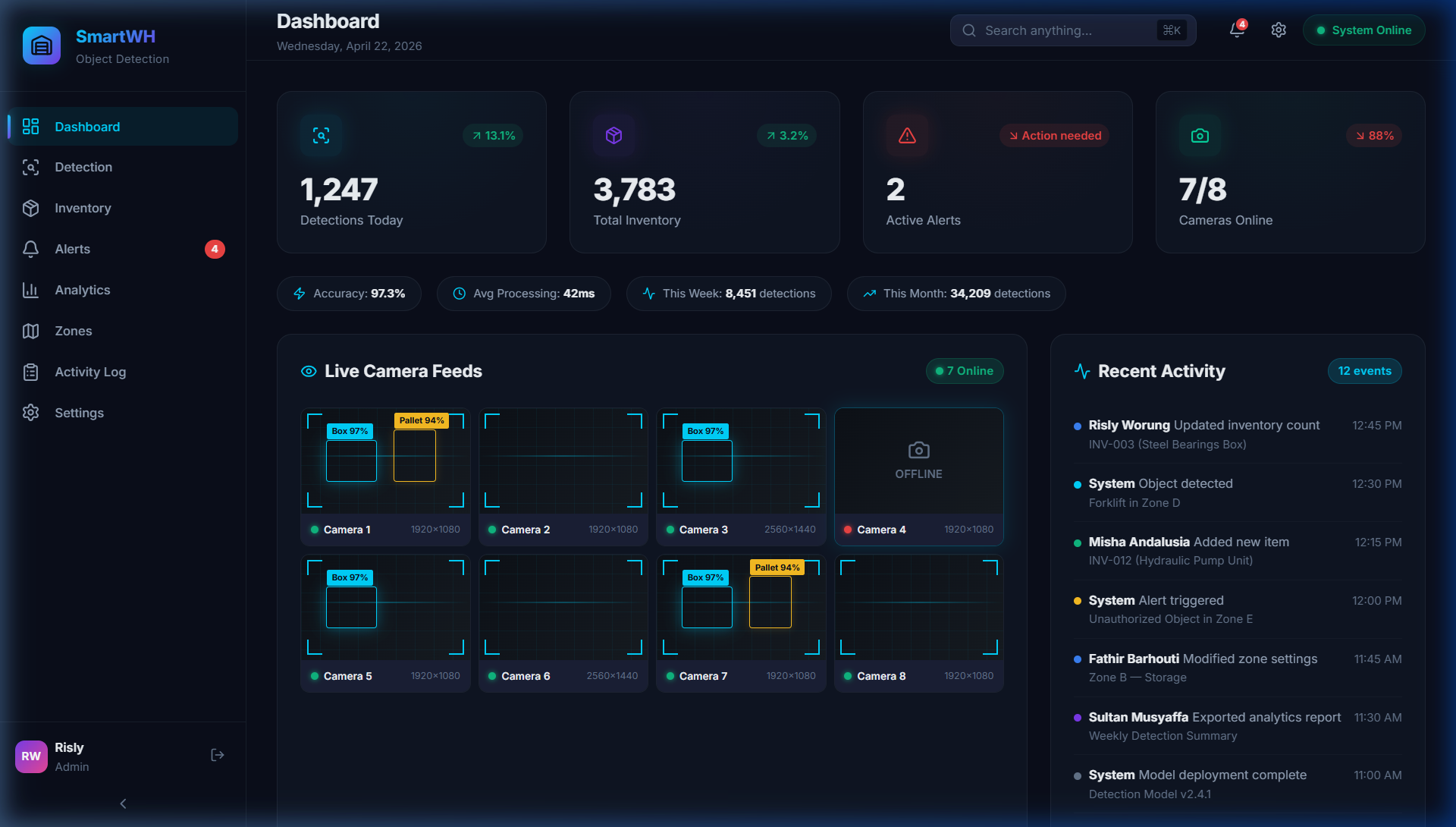Click the Cameras Online camera icon
The width and height of the screenshot is (1456, 827).
click(1200, 136)
